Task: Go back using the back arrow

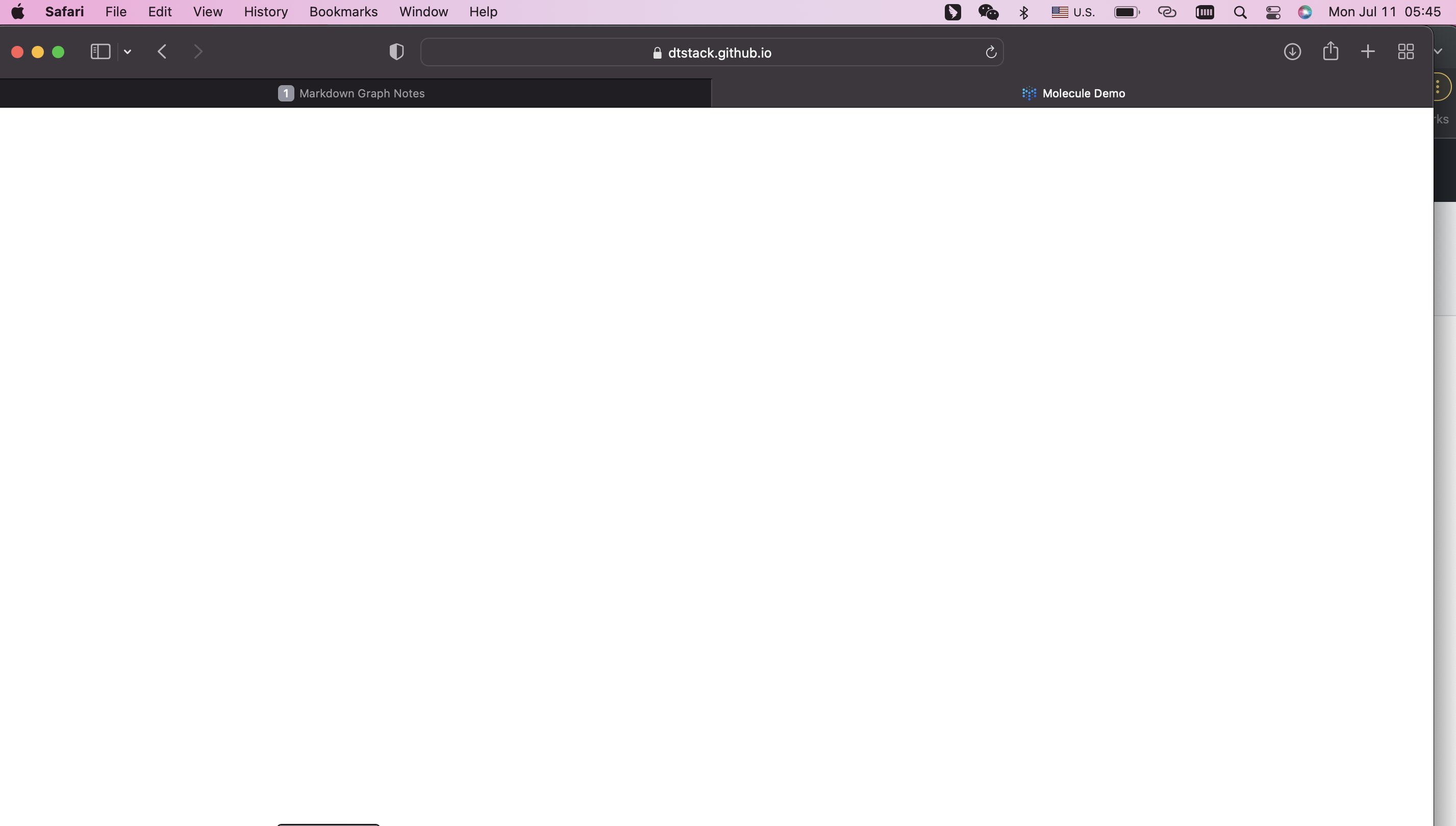Action: [162, 51]
